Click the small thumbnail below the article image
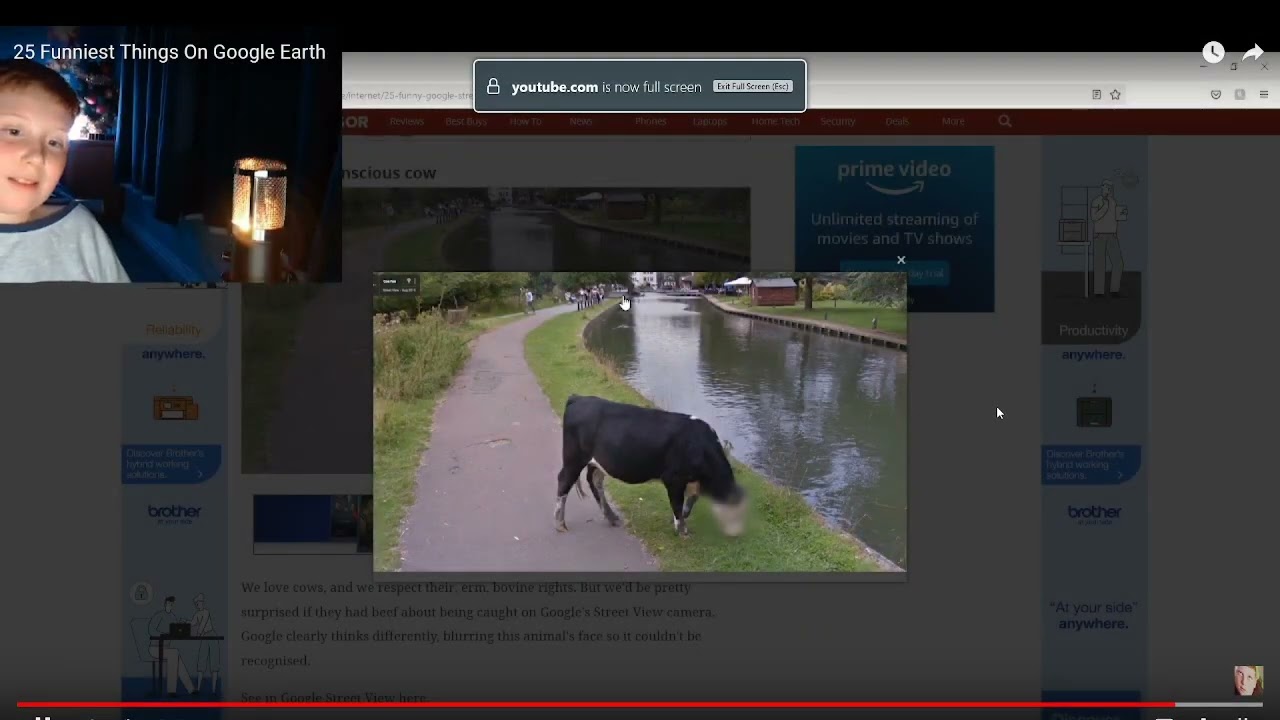 tap(313, 523)
